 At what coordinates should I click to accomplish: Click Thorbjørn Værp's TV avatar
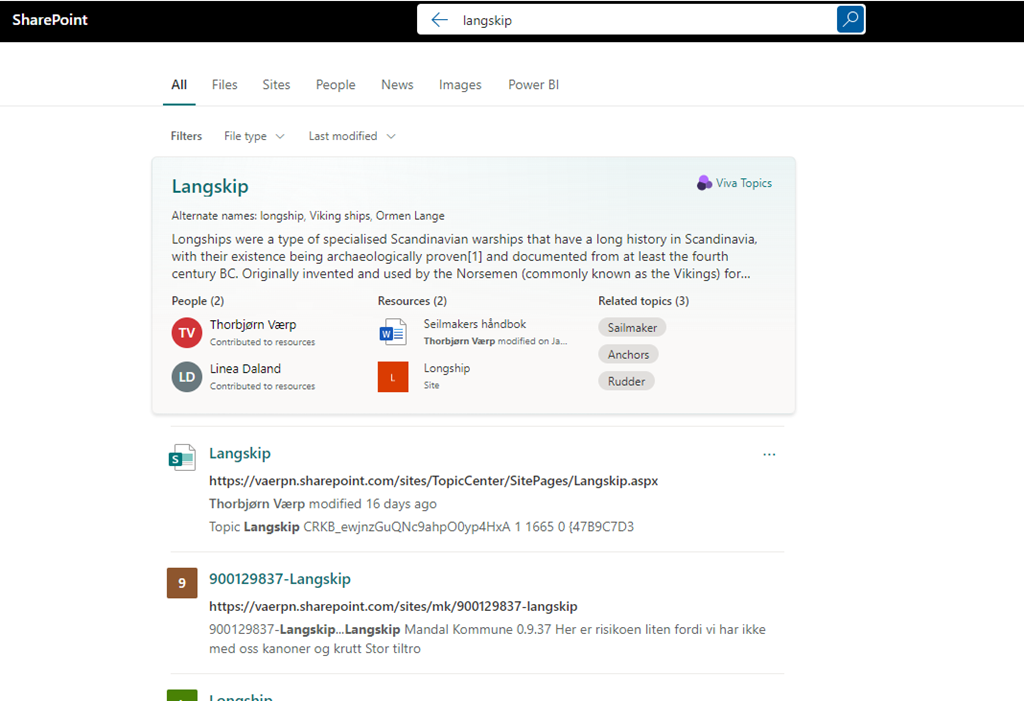(187, 332)
